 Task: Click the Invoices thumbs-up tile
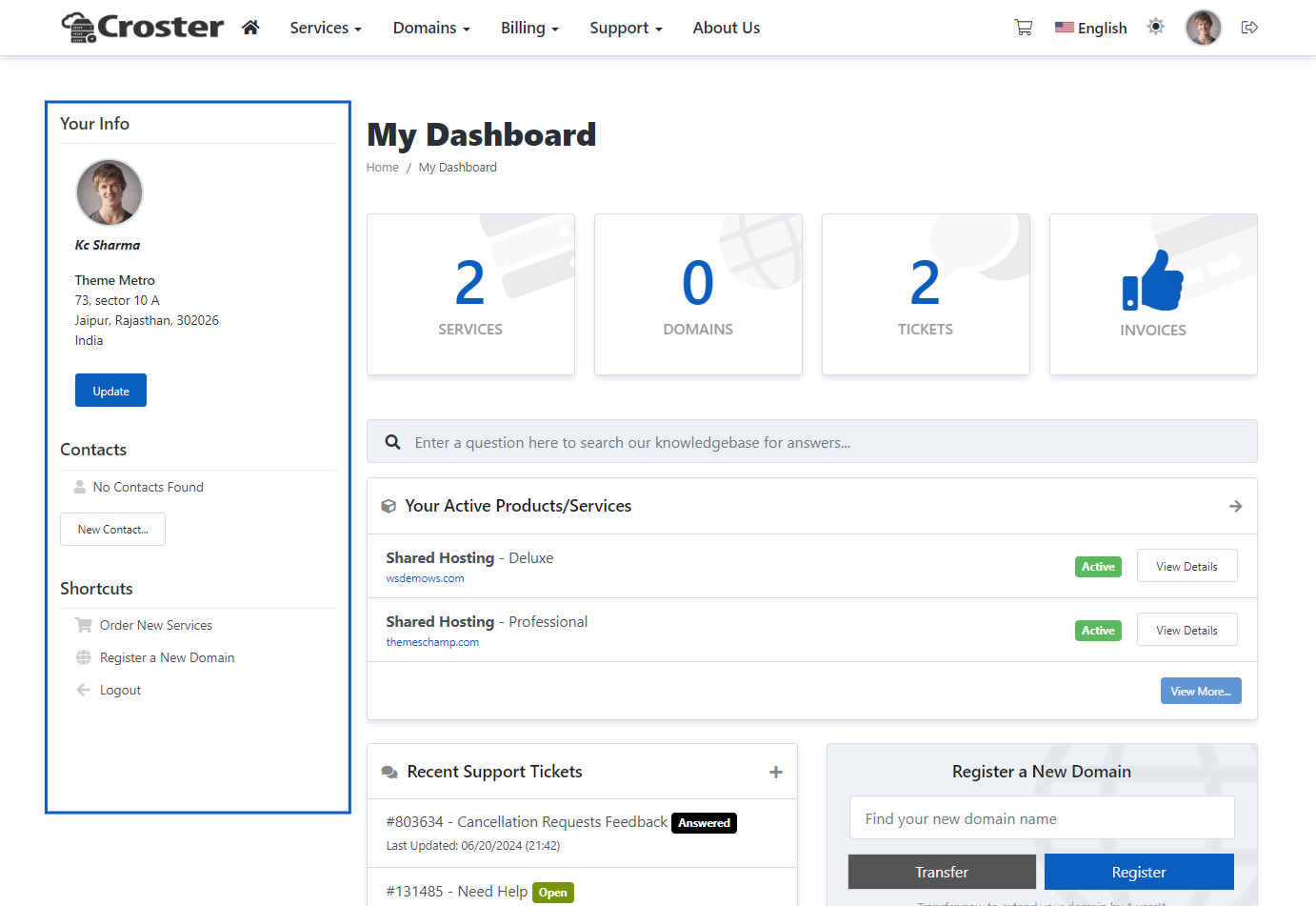tap(1152, 294)
